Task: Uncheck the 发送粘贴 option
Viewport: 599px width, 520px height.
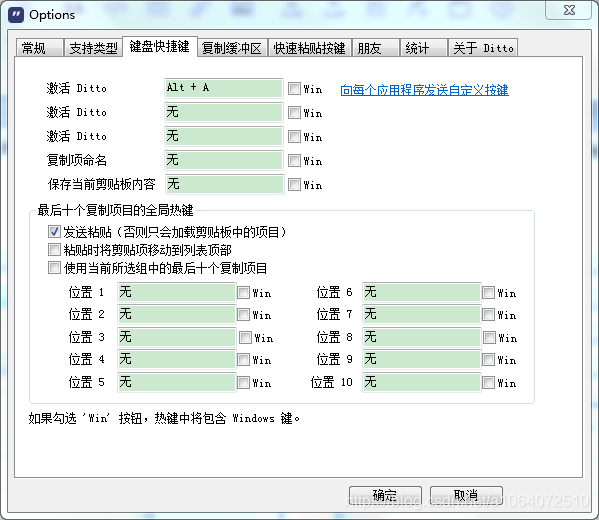Action: click(54, 232)
